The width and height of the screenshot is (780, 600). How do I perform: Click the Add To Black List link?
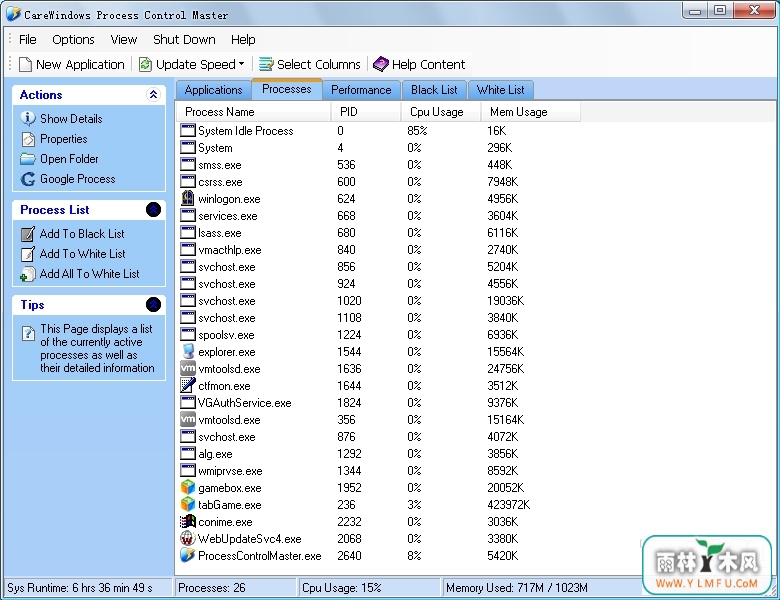(82, 234)
